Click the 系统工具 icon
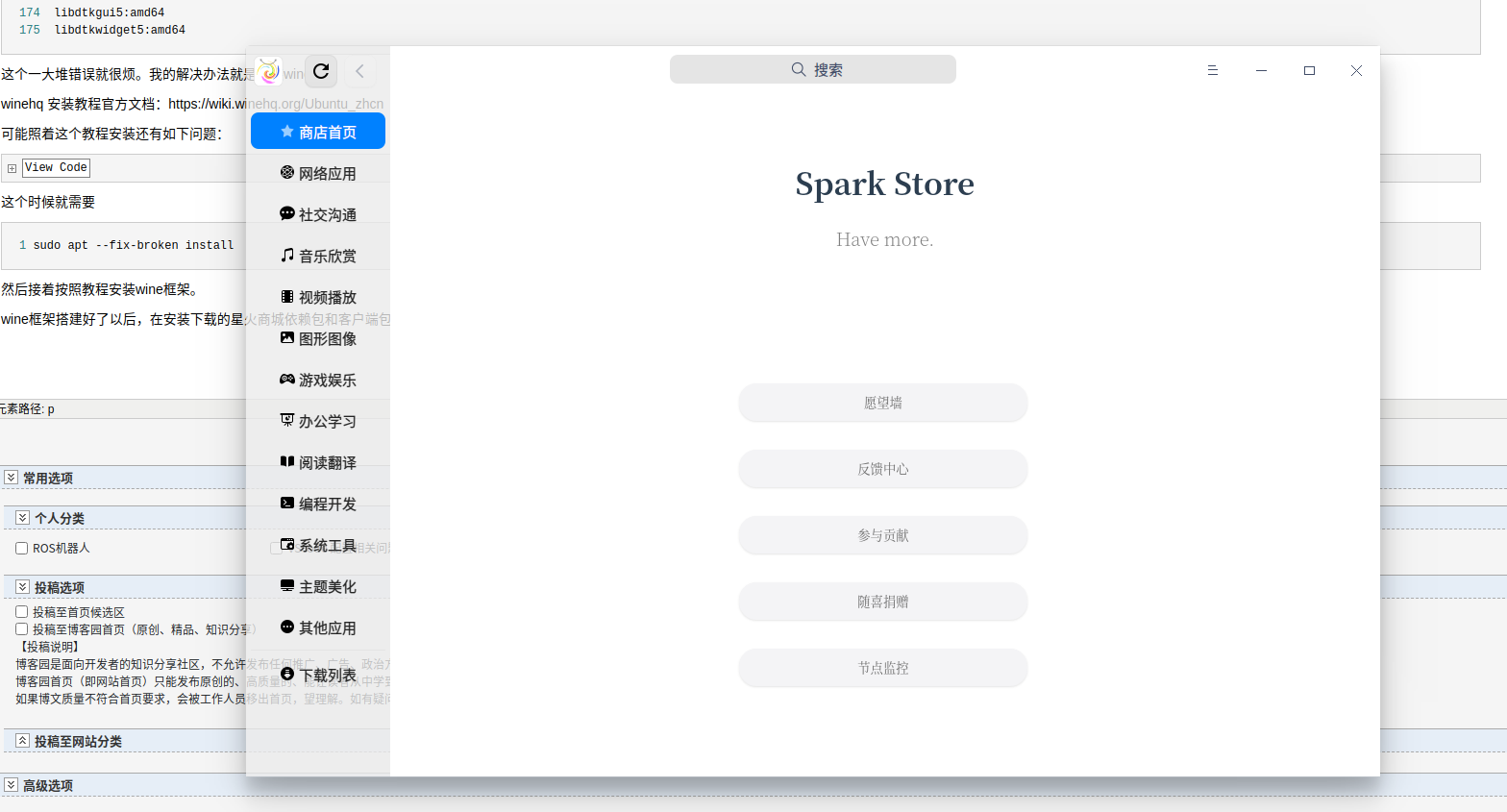 (x=286, y=545)
